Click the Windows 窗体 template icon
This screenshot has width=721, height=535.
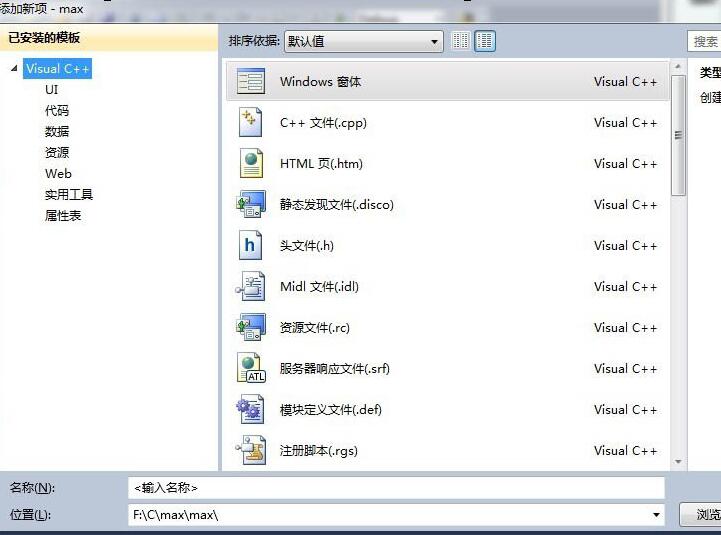(251, 81)
